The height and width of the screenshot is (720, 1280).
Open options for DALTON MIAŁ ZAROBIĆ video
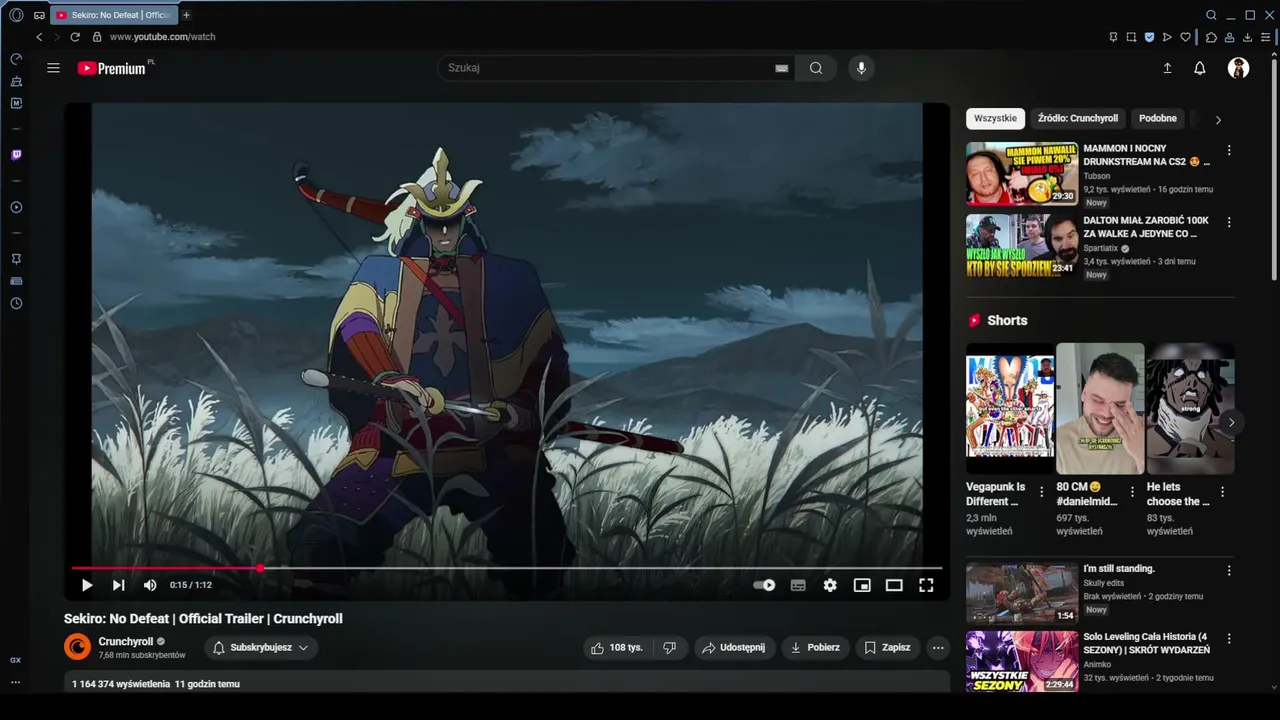1229,222
